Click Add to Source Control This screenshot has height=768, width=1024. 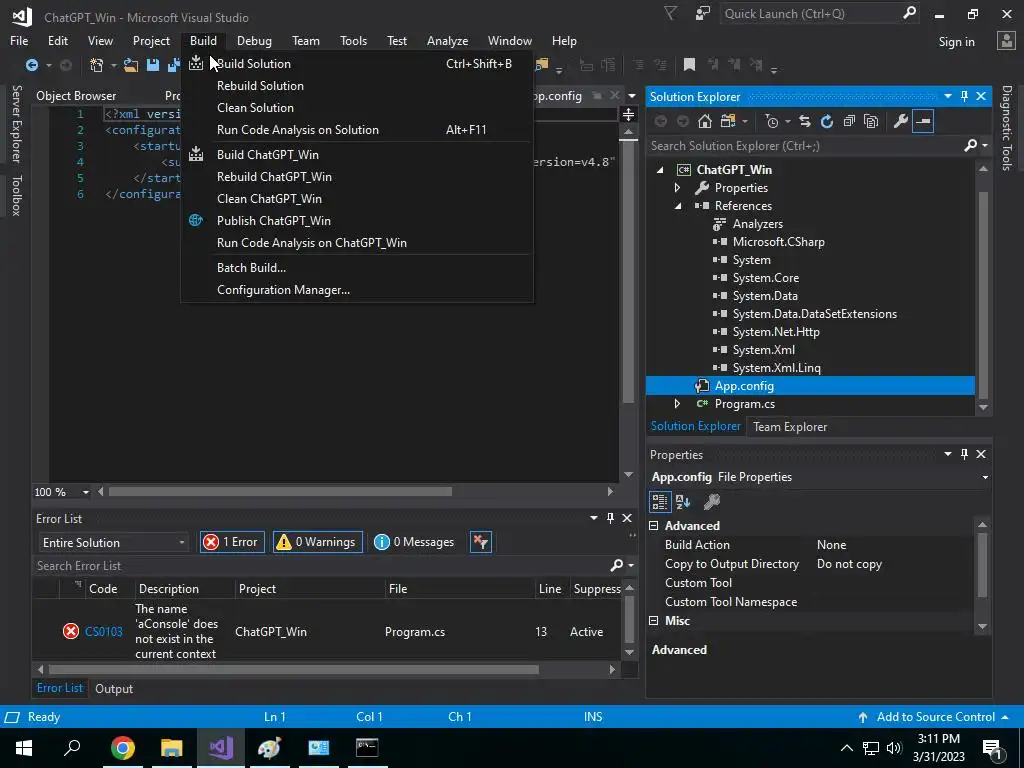coord(935,717)
